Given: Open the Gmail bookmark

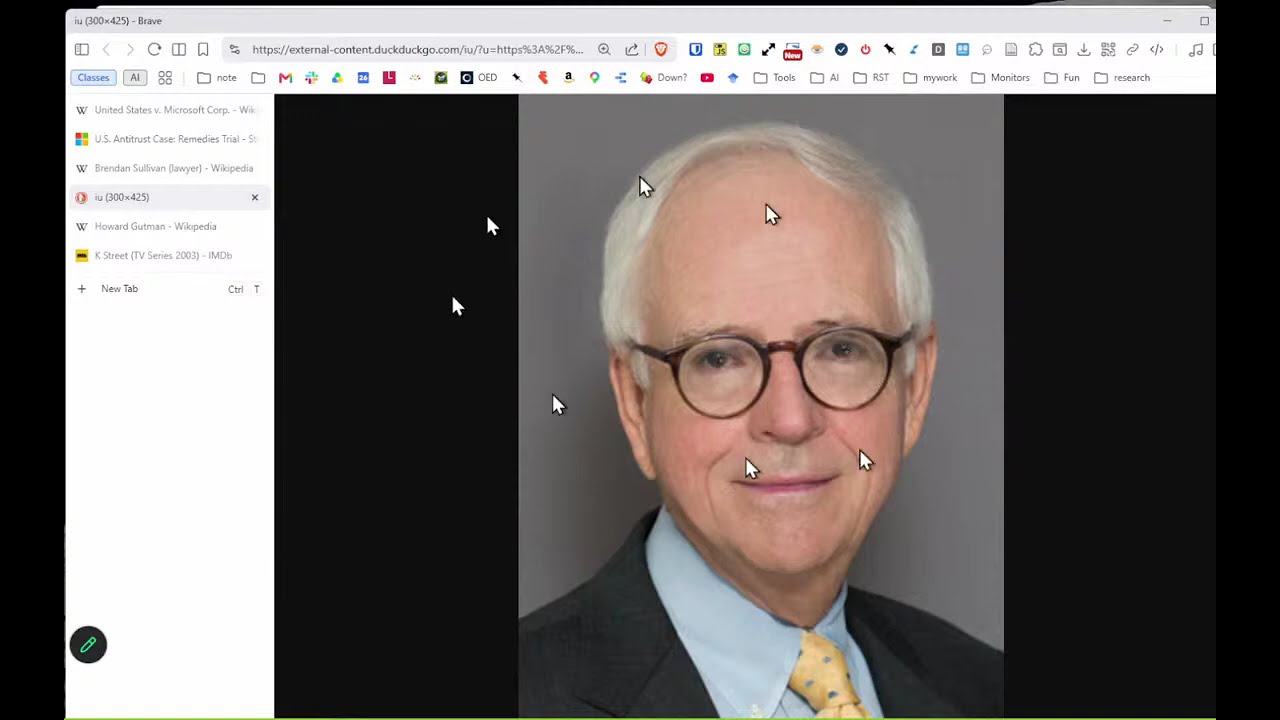Looking at the screenshot, I should [x=285, y=77].
